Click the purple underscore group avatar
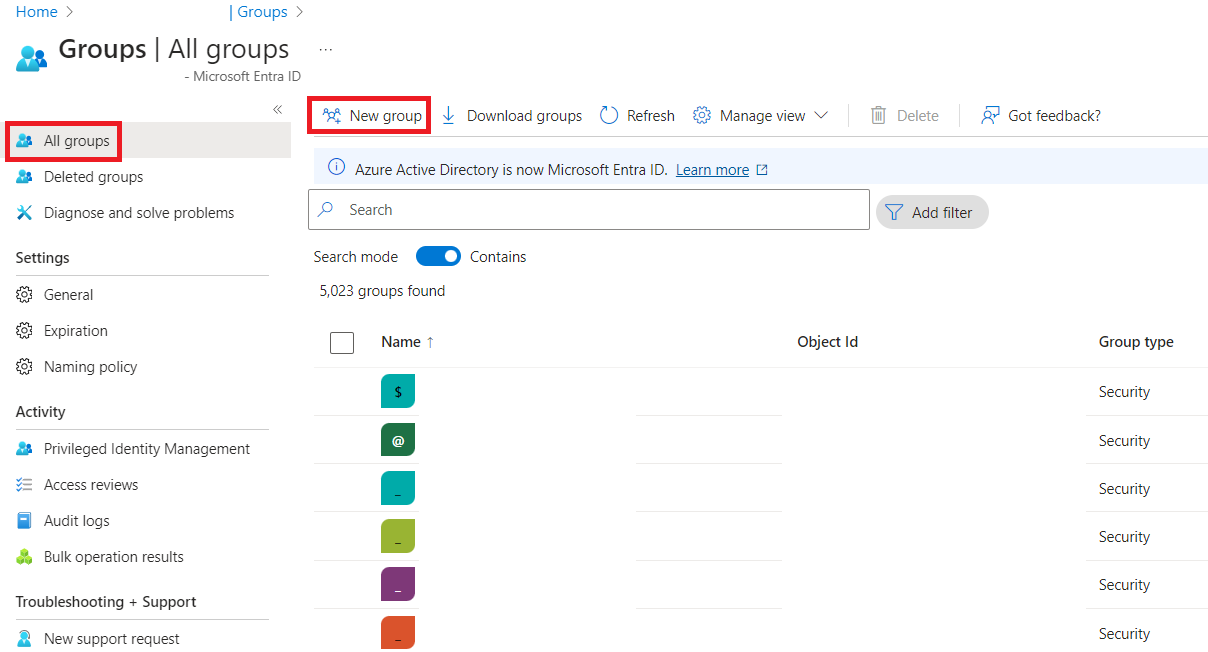The image size is (1208, 652). click(398, 584)
